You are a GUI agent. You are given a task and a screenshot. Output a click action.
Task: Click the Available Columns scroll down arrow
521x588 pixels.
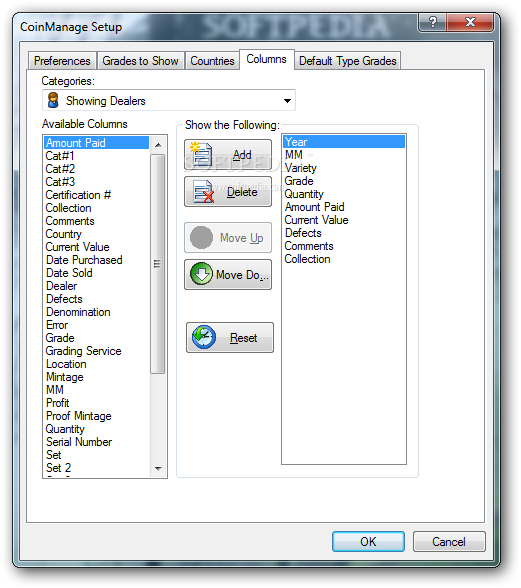158,468
